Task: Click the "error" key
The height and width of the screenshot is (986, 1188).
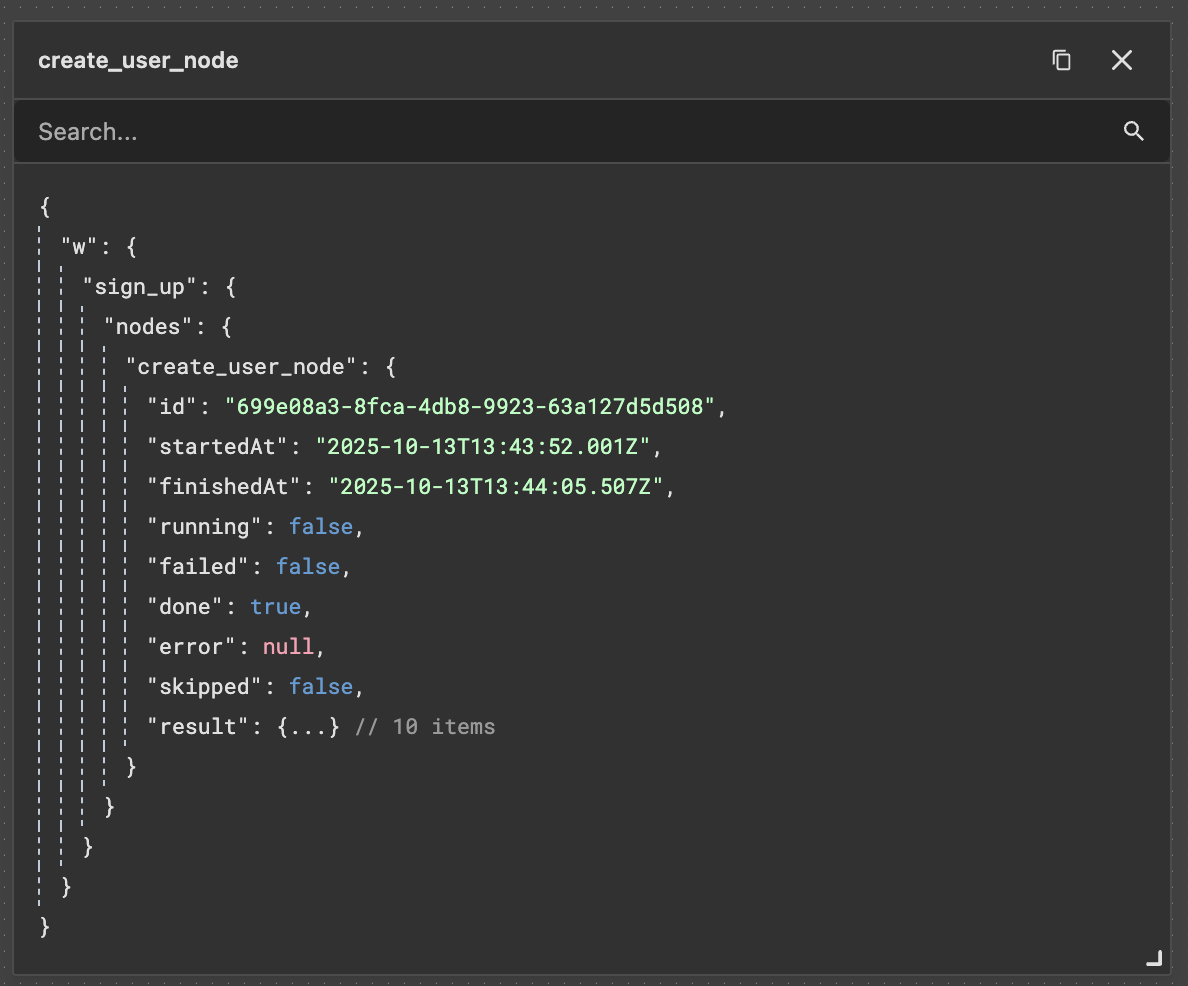Action: [192, 646]
